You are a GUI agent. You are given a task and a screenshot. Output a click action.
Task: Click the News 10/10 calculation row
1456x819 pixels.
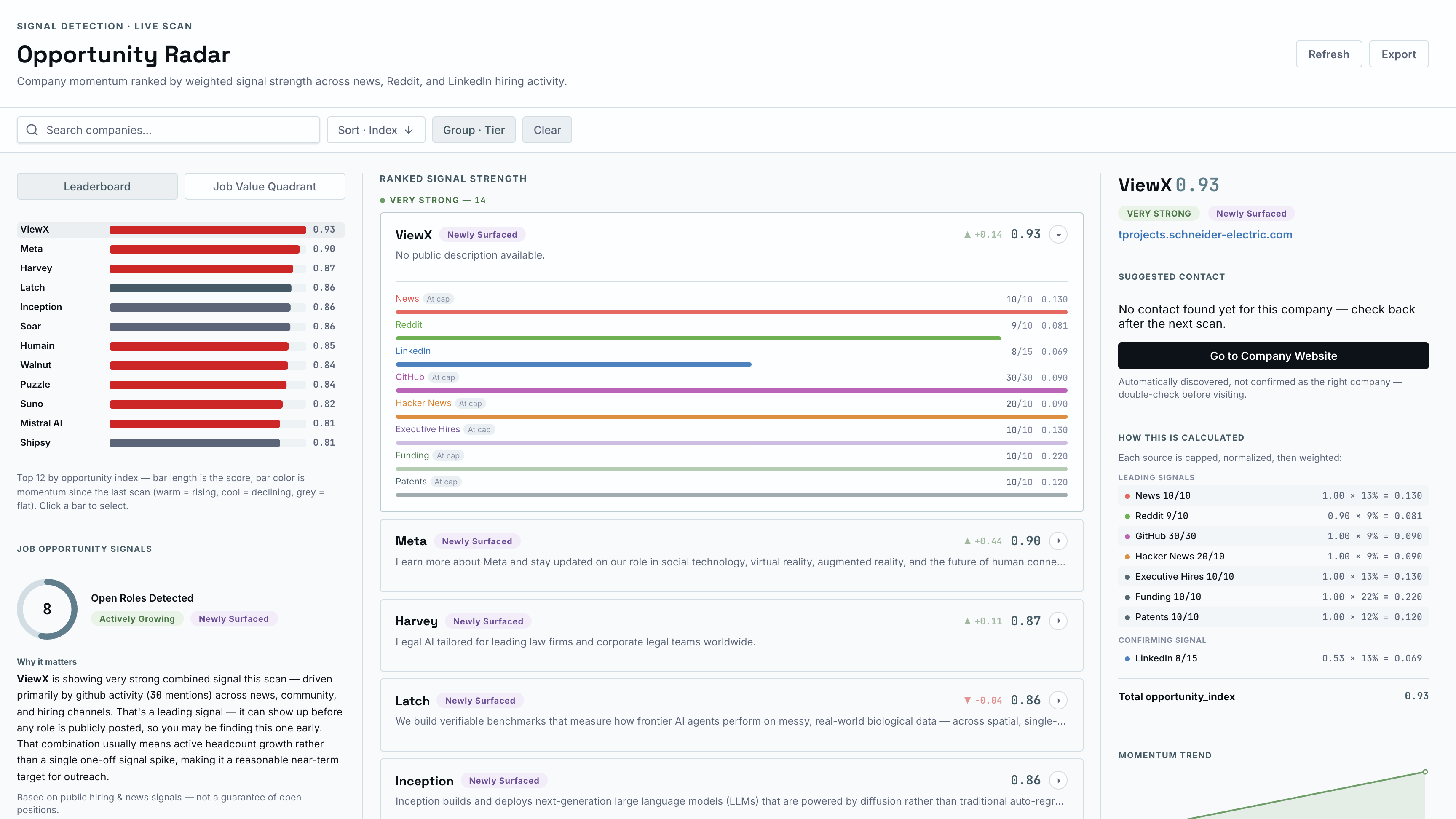[1274, 496]
